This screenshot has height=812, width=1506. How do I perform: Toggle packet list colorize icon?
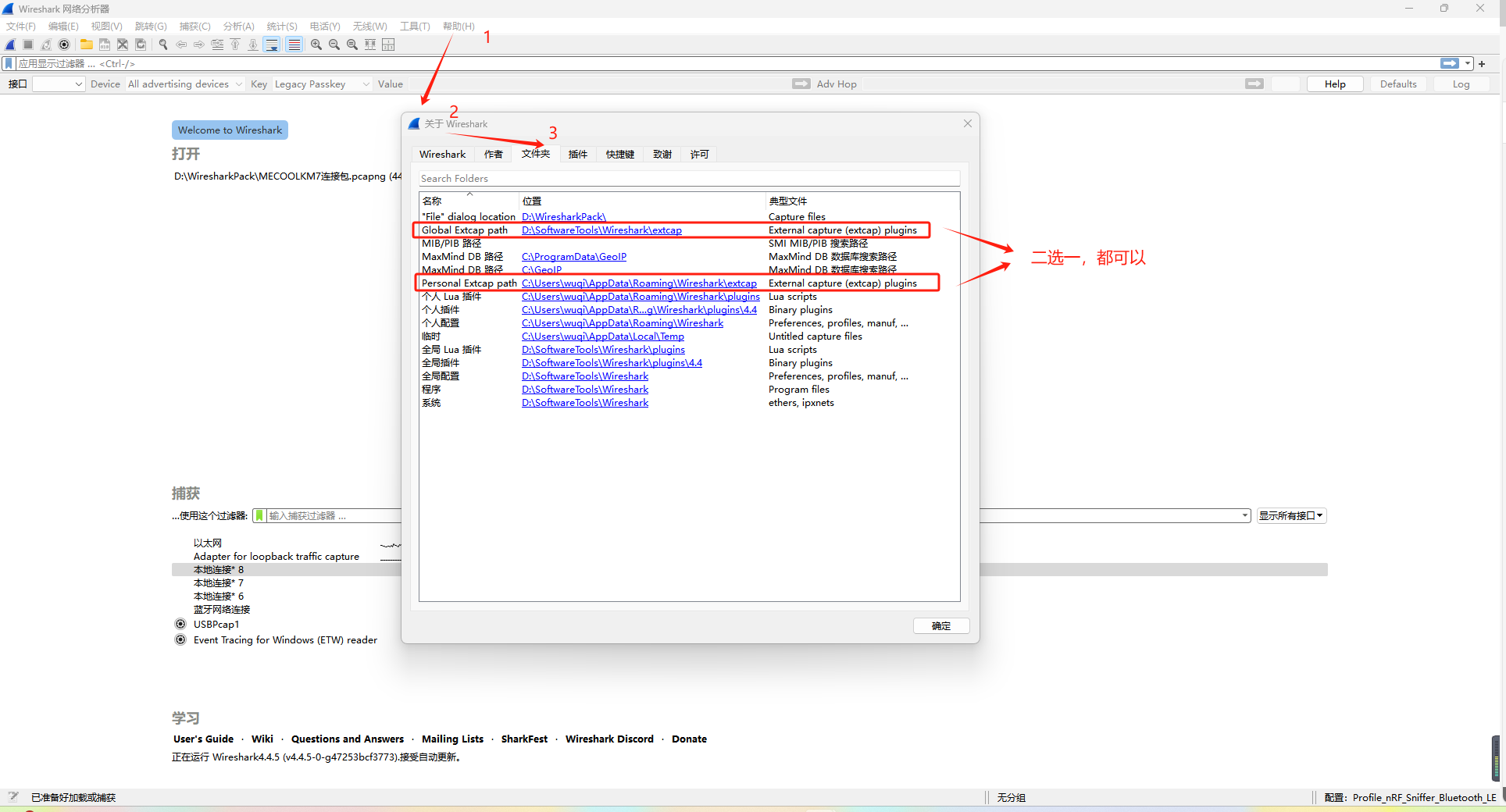click(x=294, y=45)
